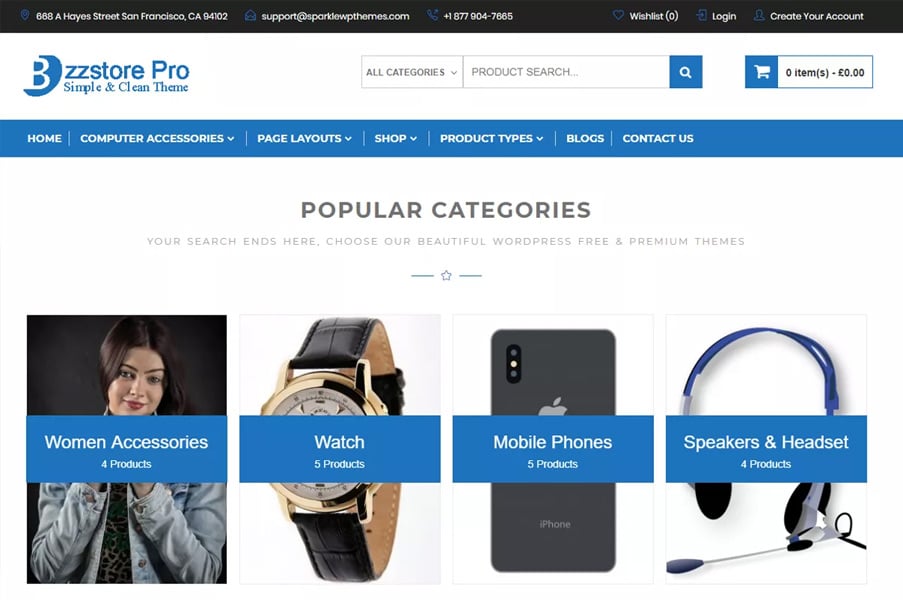Select the Speakers & Headset category thumbnail
This screenshot has width=903, height=600.
click(766, 449)
